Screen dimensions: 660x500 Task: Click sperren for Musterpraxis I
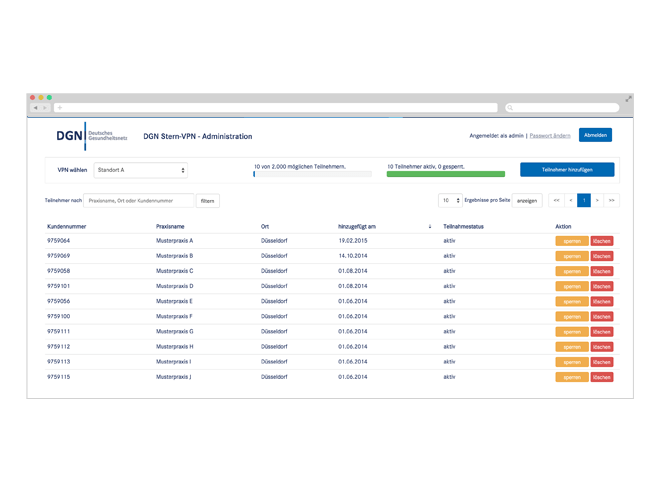pos(572,362)
